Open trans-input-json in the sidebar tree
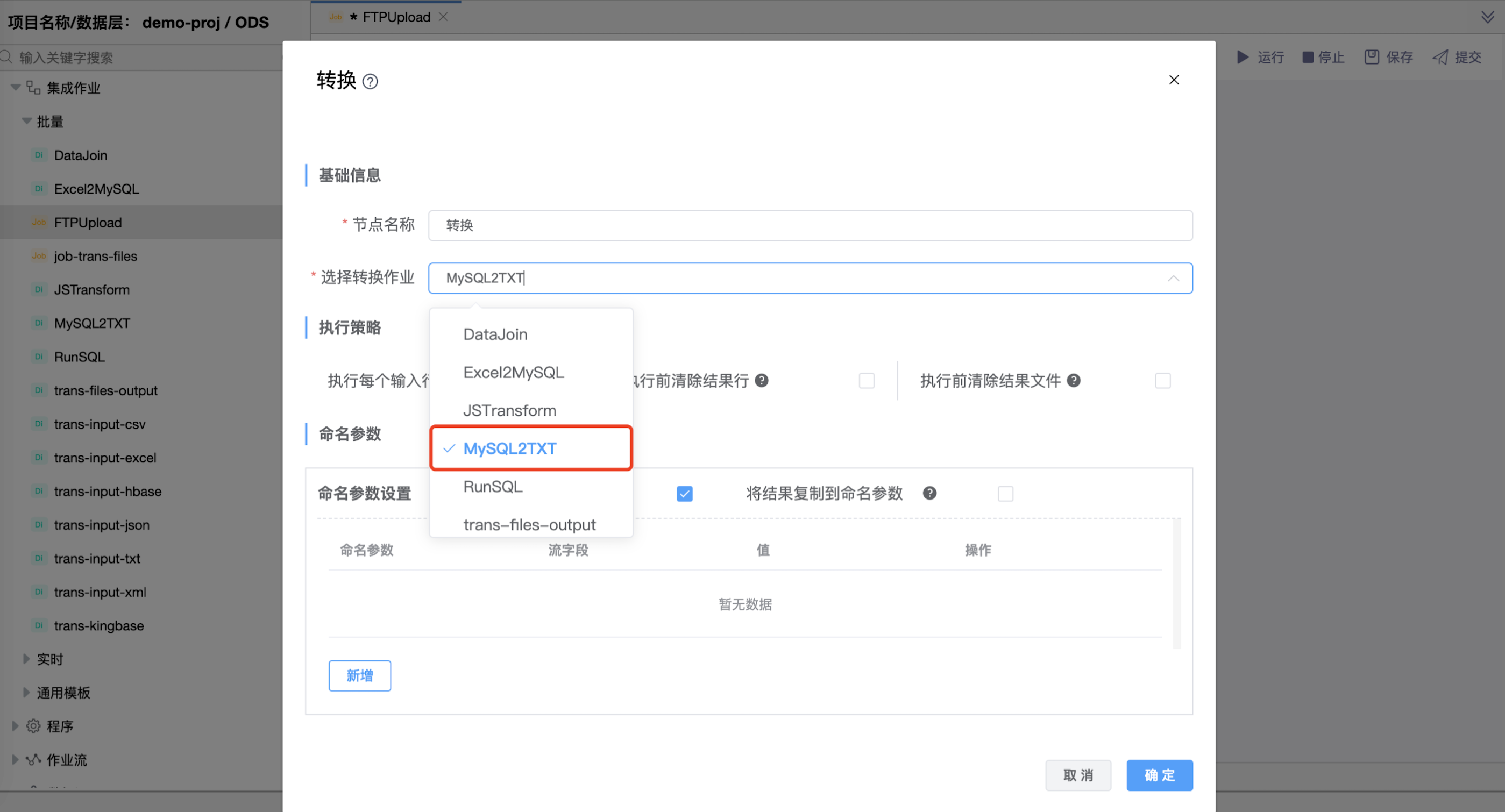 click(102, 525)
